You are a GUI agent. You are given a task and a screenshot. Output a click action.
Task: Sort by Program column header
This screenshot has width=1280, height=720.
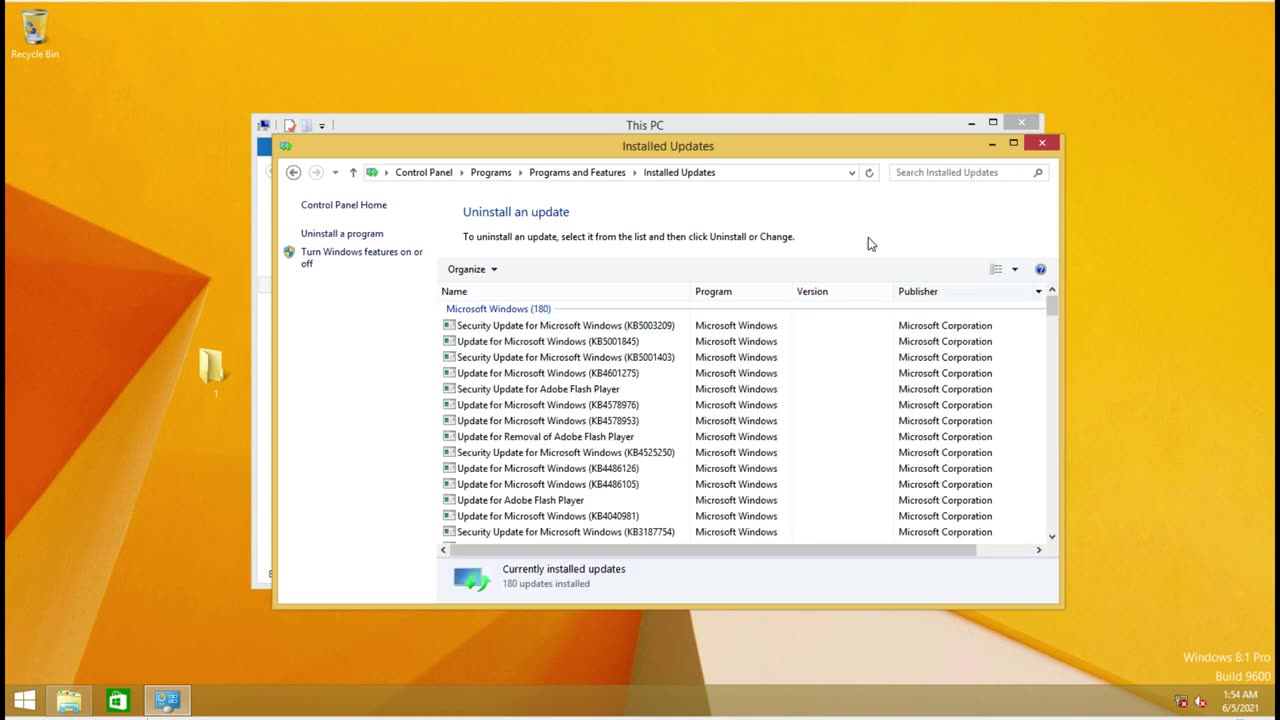(x=741, y=291)
